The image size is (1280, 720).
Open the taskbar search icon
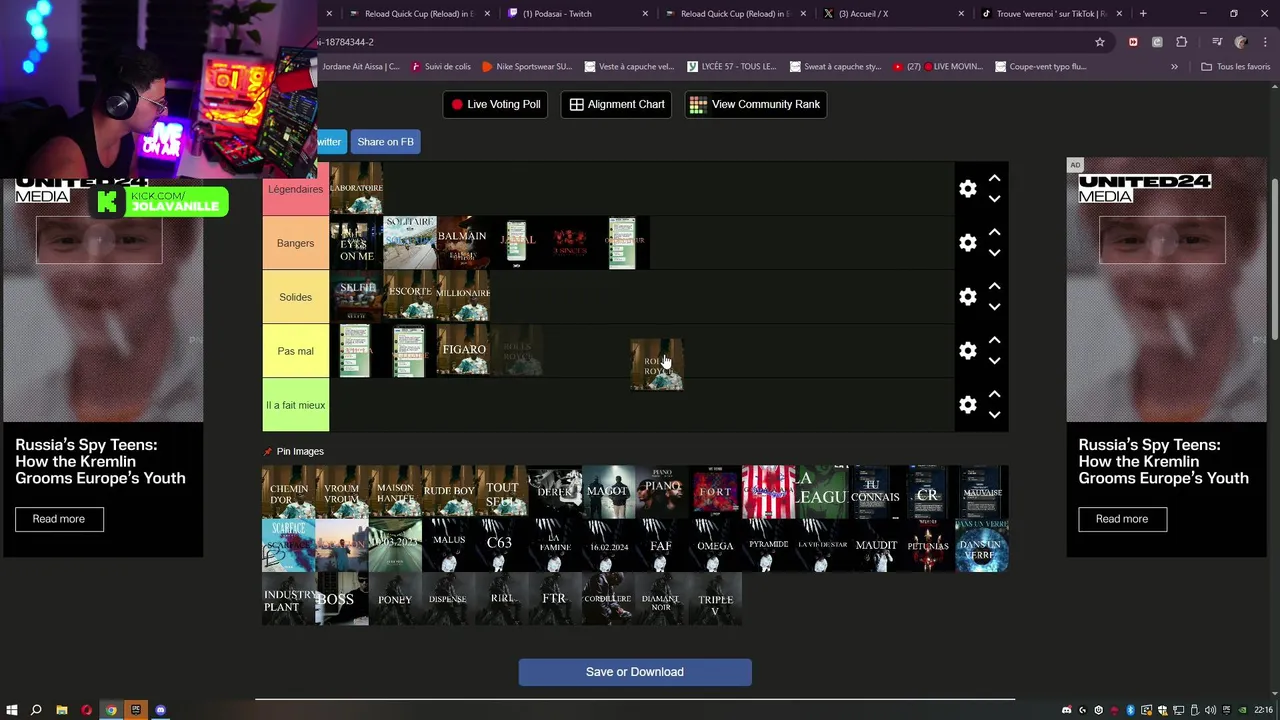pyautogui.click(x=36, y=710)
